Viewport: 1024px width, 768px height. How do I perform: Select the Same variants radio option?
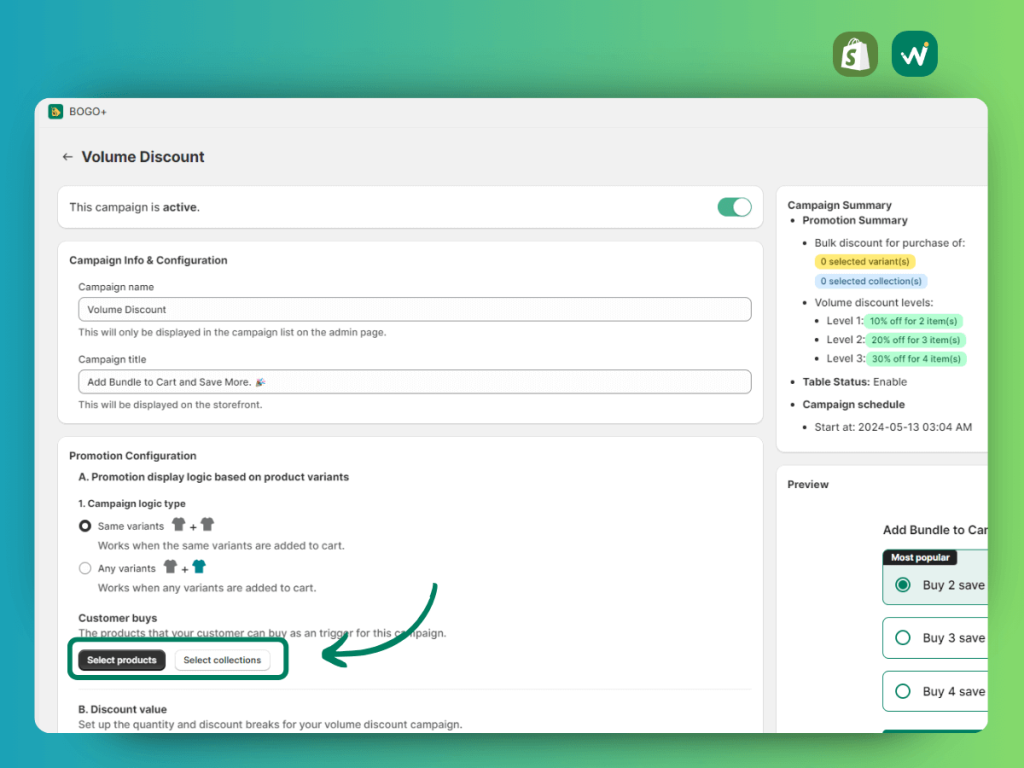click(x=85, y=526)
